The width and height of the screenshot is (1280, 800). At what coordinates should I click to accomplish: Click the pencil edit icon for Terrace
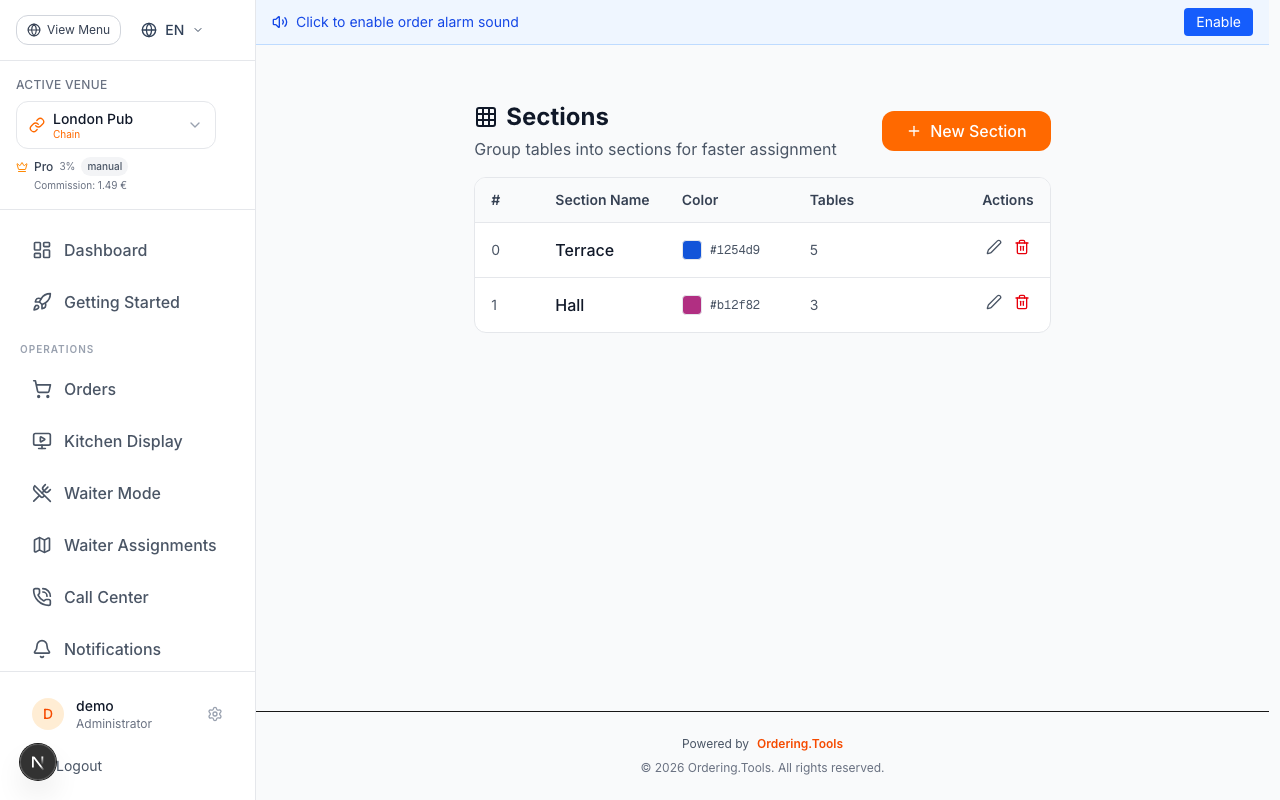pyautogui.click(x=993, y=247)
